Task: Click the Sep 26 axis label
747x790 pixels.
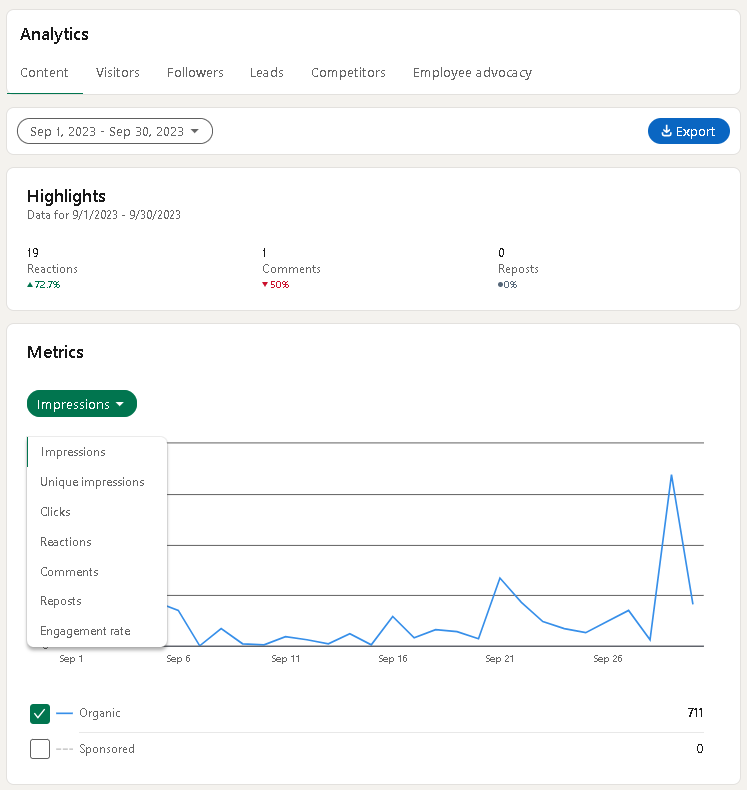Action: point(608,659)
